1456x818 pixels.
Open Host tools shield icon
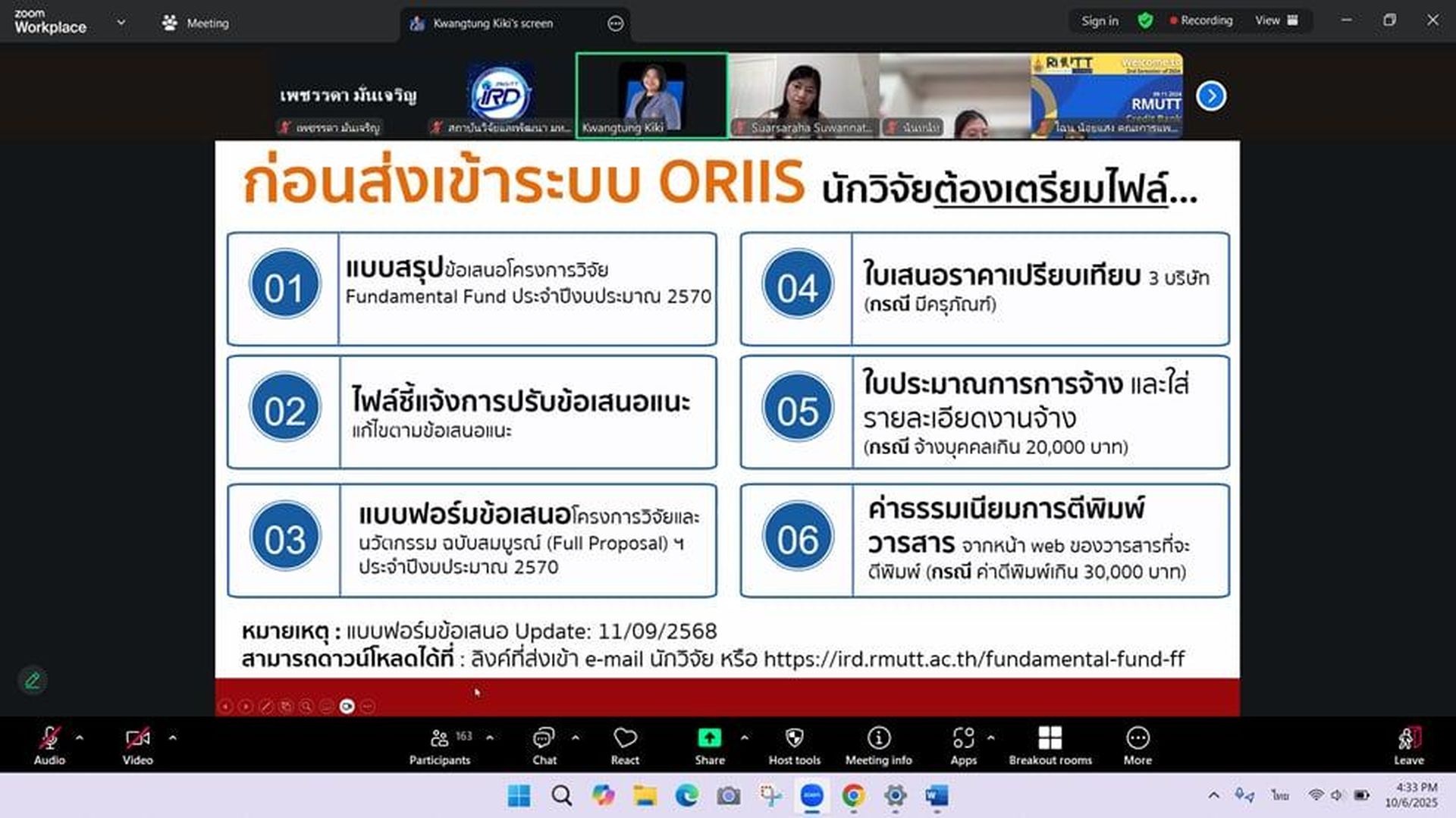click(x=794, y=746)
